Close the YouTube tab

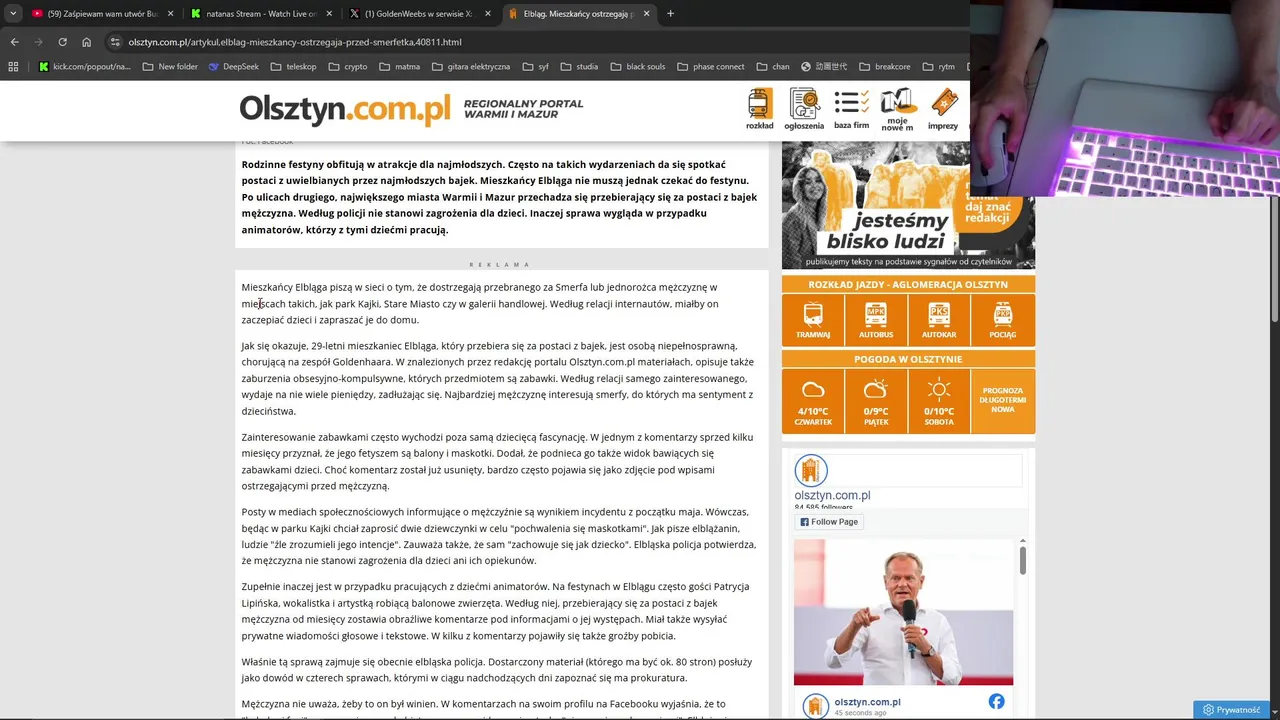(x=170, y=14)
